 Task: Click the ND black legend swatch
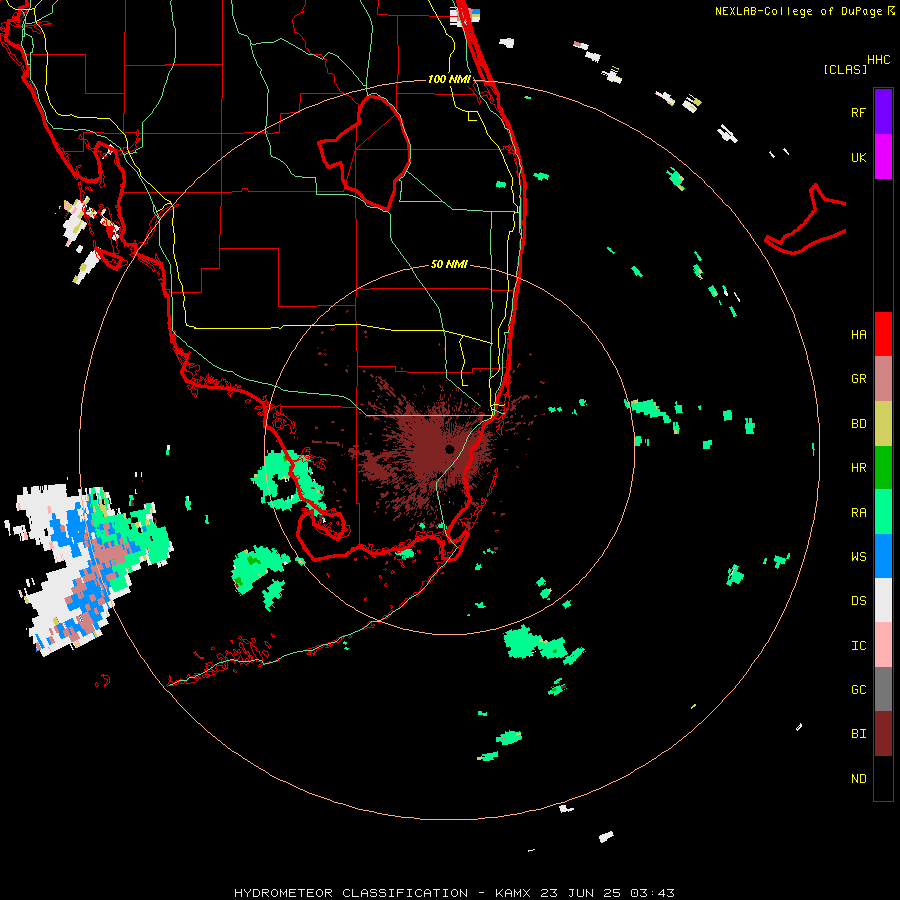[x=883, y=778]
